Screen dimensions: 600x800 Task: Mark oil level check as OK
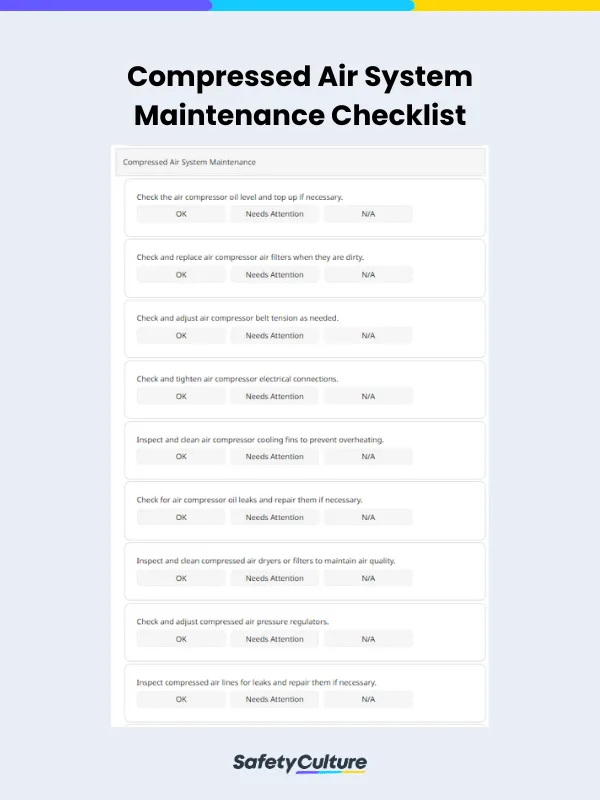click(x=180, y=214)
